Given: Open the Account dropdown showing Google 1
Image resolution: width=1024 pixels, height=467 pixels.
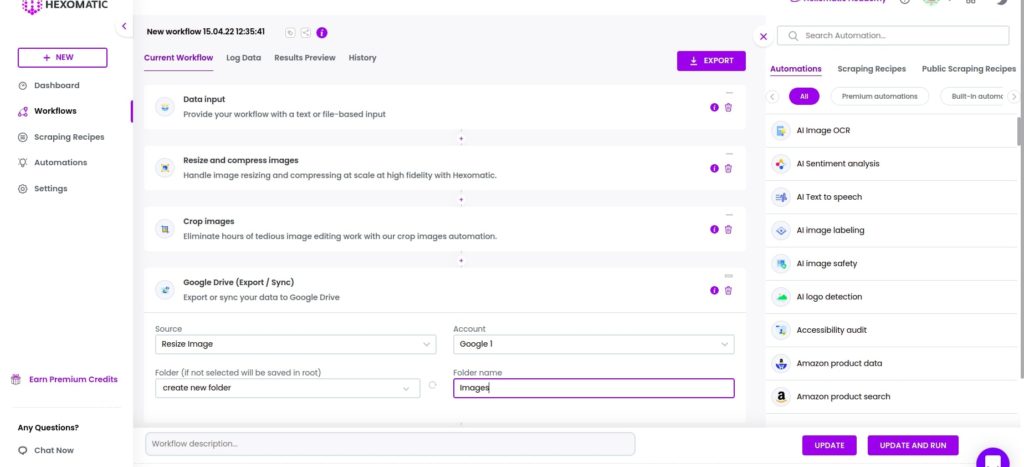Looking at the screenshot, I should [594, 344].
